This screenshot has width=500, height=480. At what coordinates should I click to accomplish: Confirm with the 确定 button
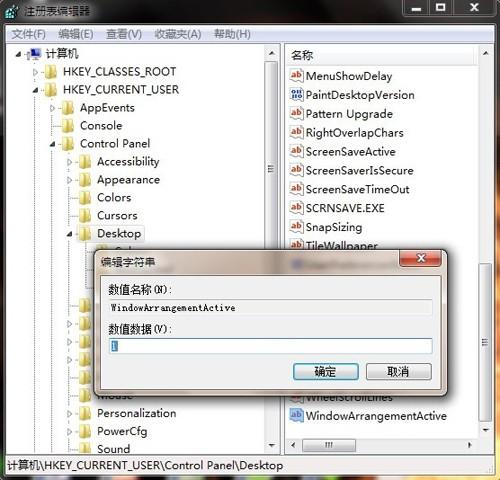[x=326, y=371]
